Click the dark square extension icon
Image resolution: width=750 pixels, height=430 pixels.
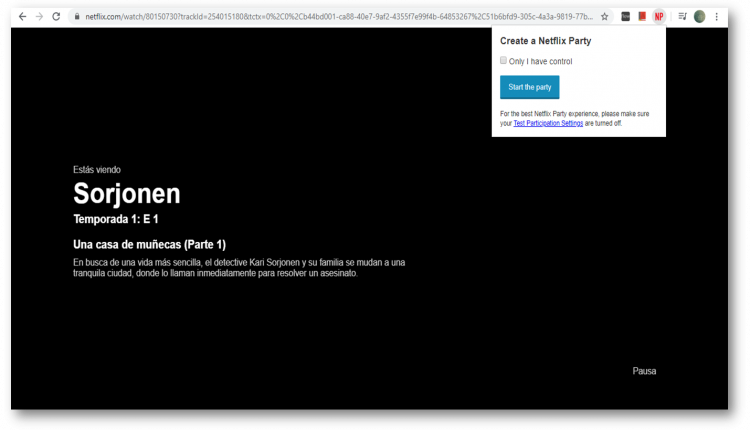625,17
